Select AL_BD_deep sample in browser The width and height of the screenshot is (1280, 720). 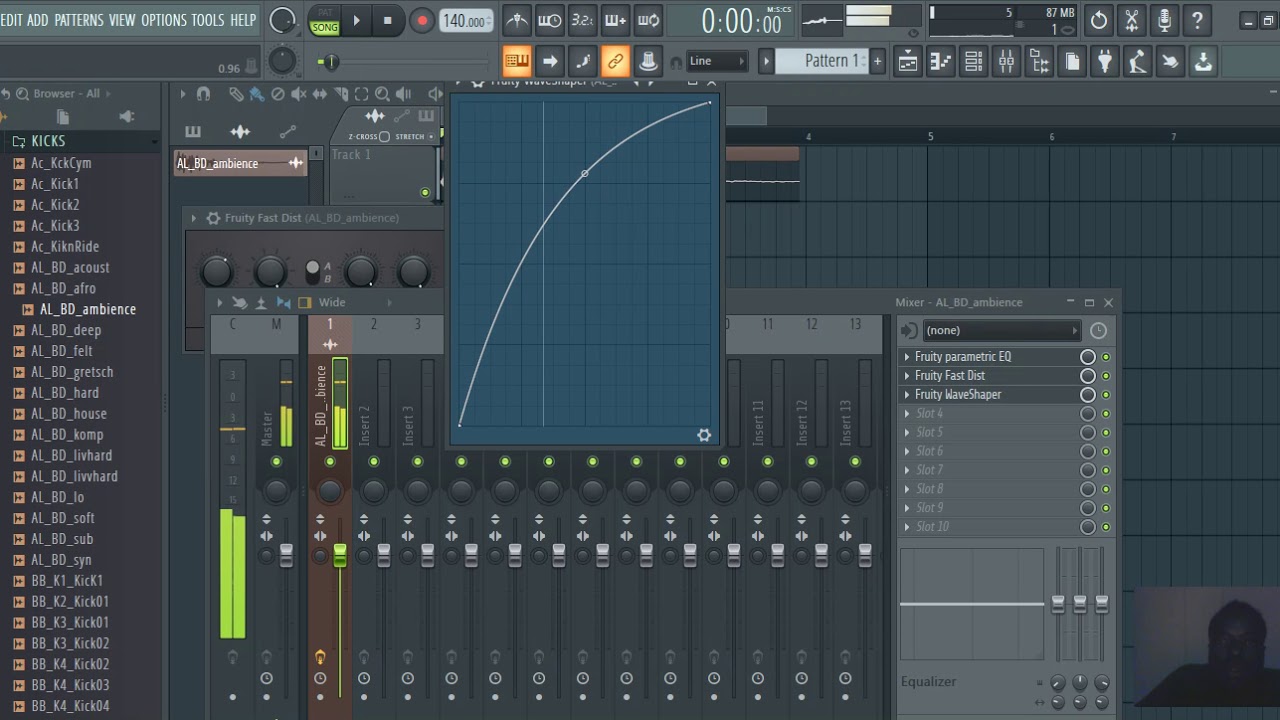click(x=66, y=330)
